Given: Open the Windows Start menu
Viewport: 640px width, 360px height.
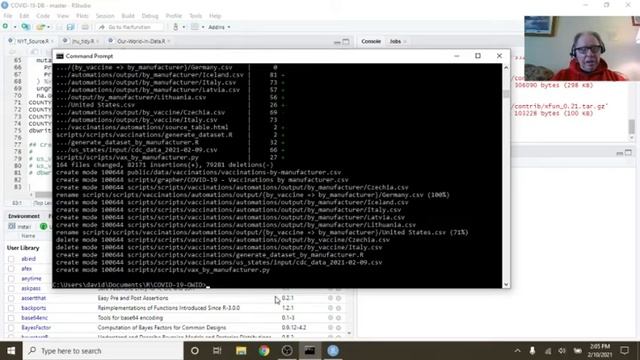Looking at the screenshot, I should tap(11, 351).
